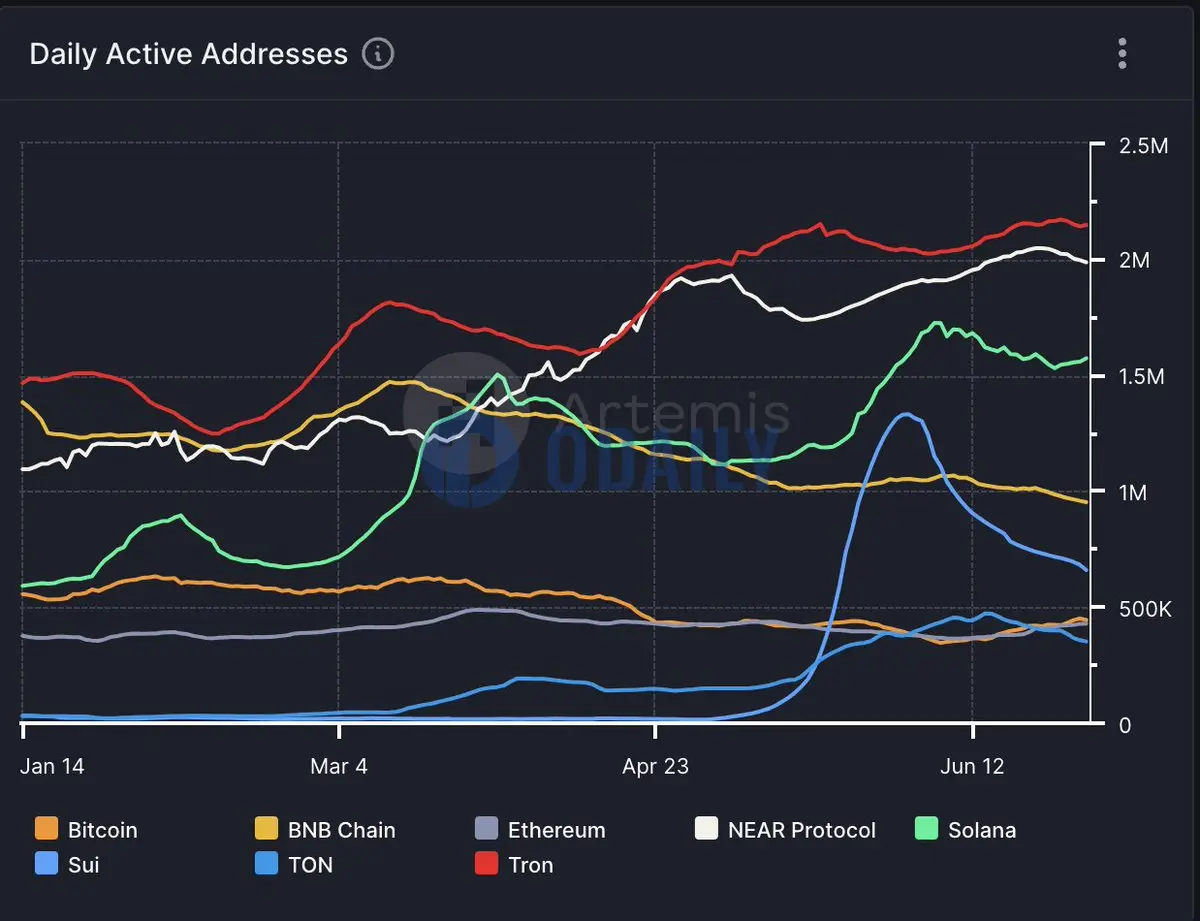Click the Sui legend label
The image size is (1200, 921).
click(x=84, y=865)
